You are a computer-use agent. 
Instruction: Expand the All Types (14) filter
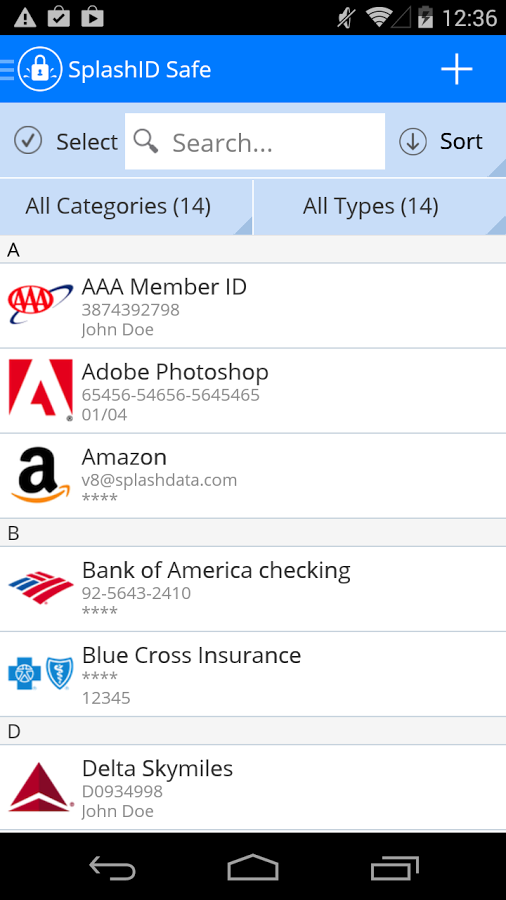click(380, 207)
